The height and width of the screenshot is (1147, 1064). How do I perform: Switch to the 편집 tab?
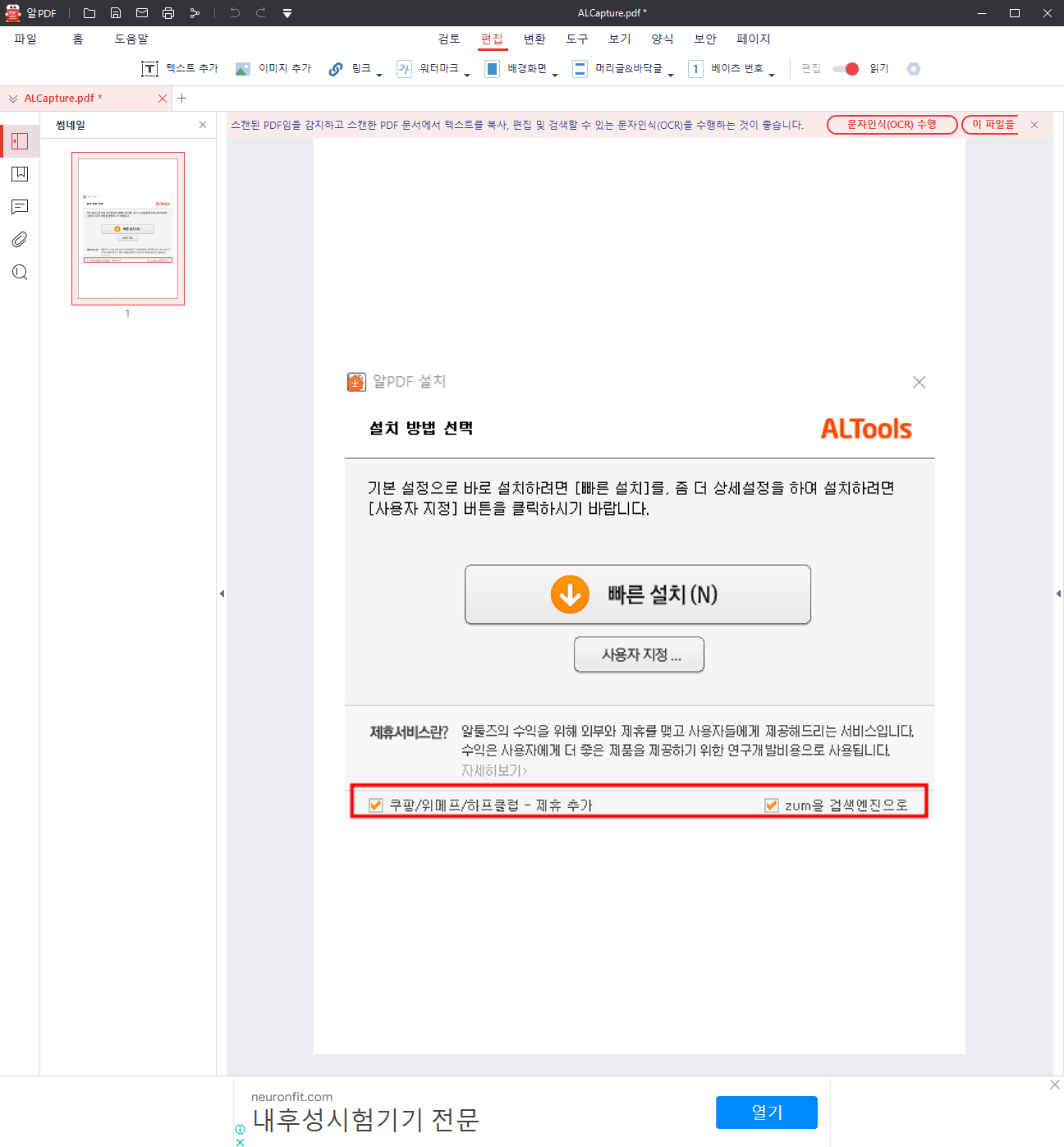[x=492, y=39]
